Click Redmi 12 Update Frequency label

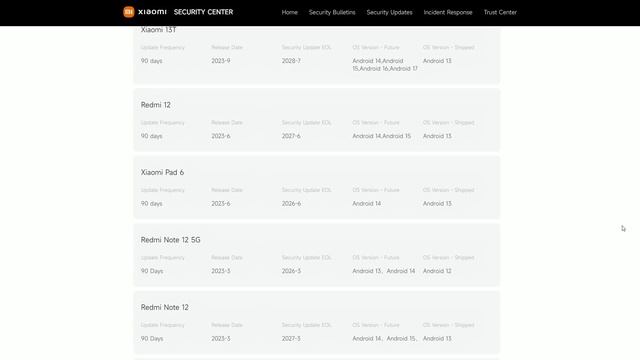162,122
